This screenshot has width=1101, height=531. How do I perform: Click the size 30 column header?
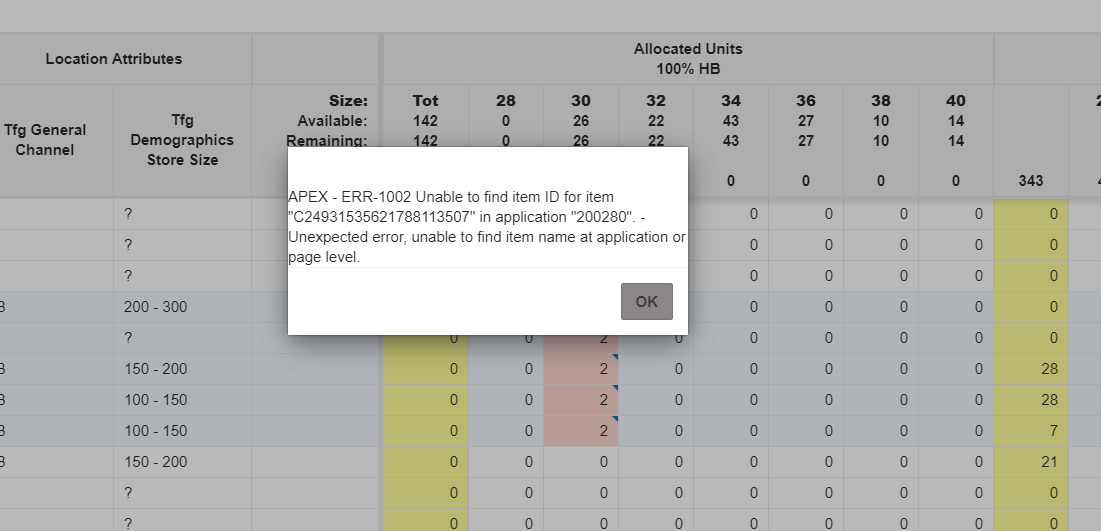click(x=581, y=100)
